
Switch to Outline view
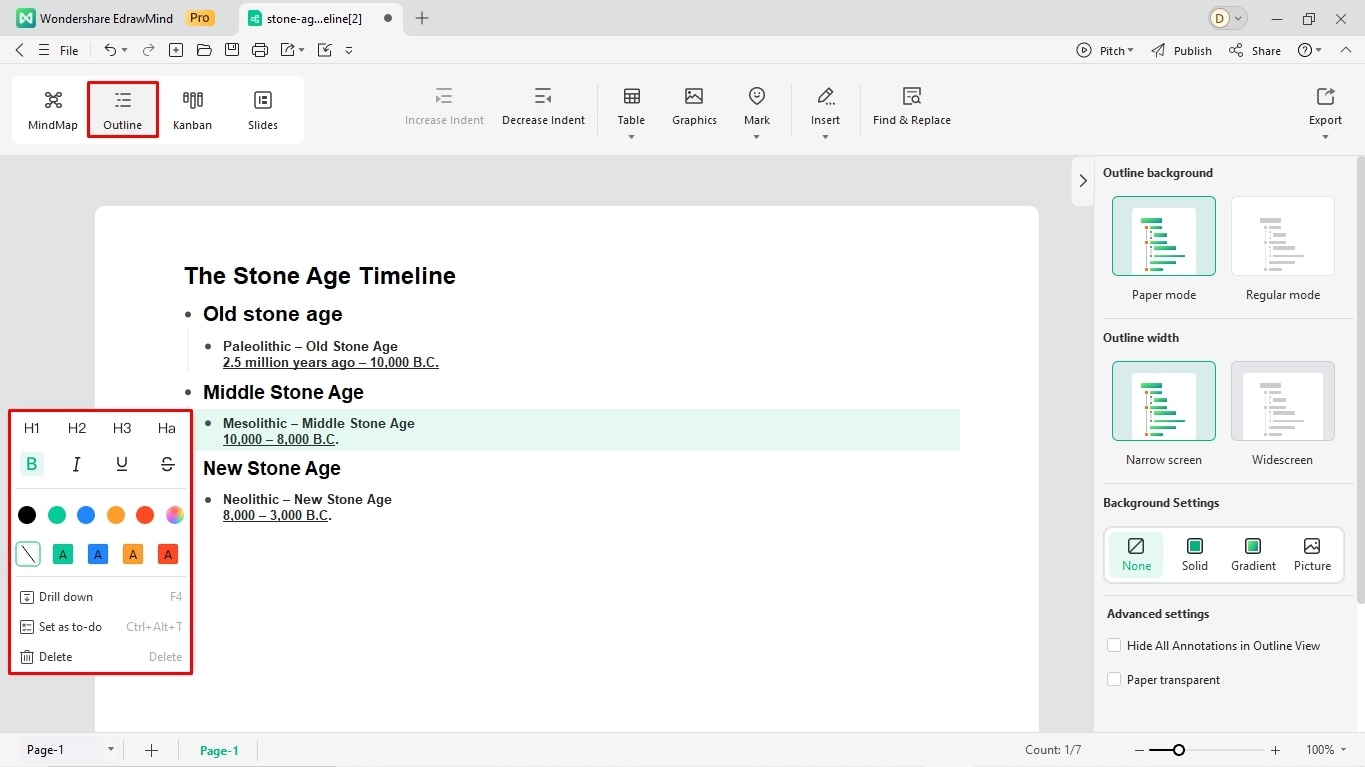pyautogui.click(x=122, y=110)
